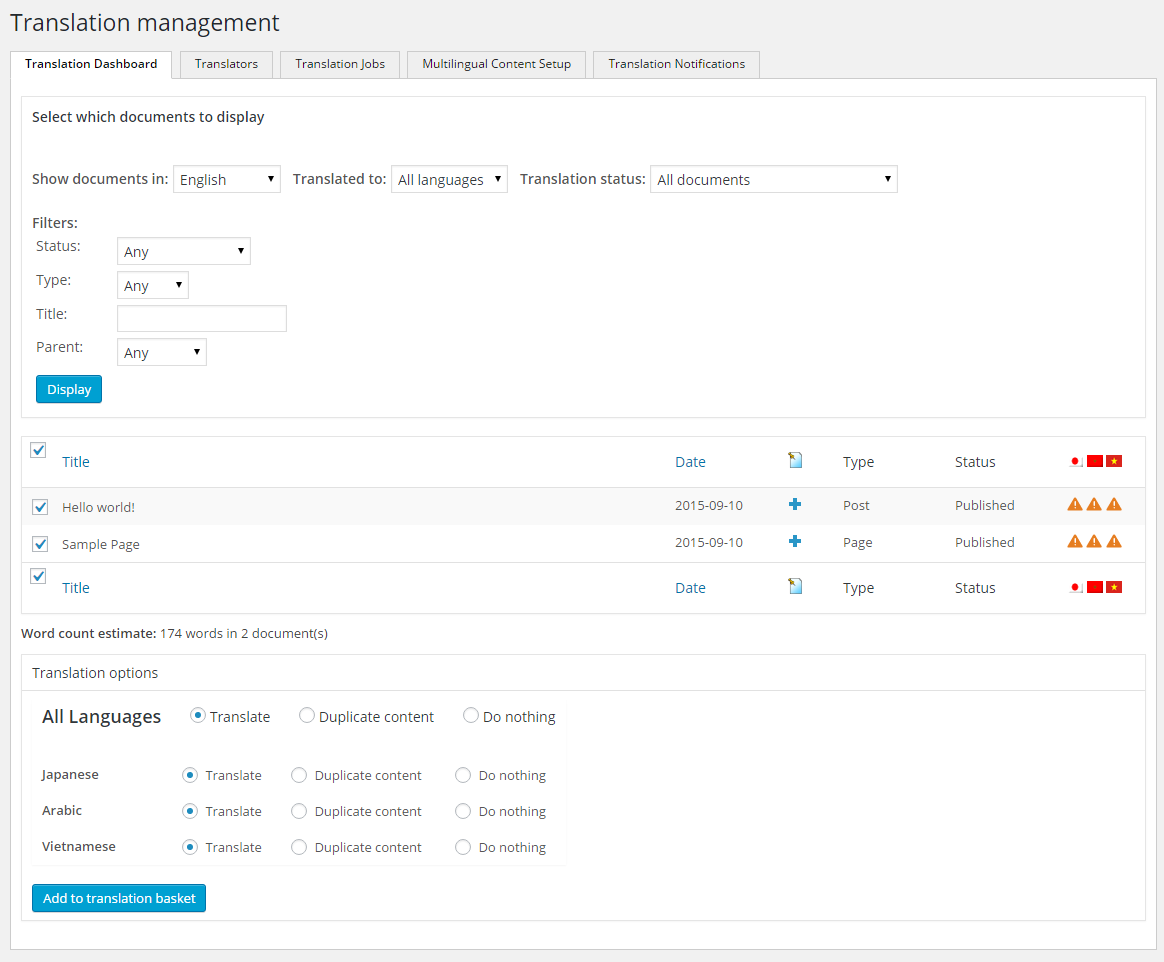Click the Vietnamese flag in the top table header
Viewport: 1164px width, 962px height.
[1114, 461]
